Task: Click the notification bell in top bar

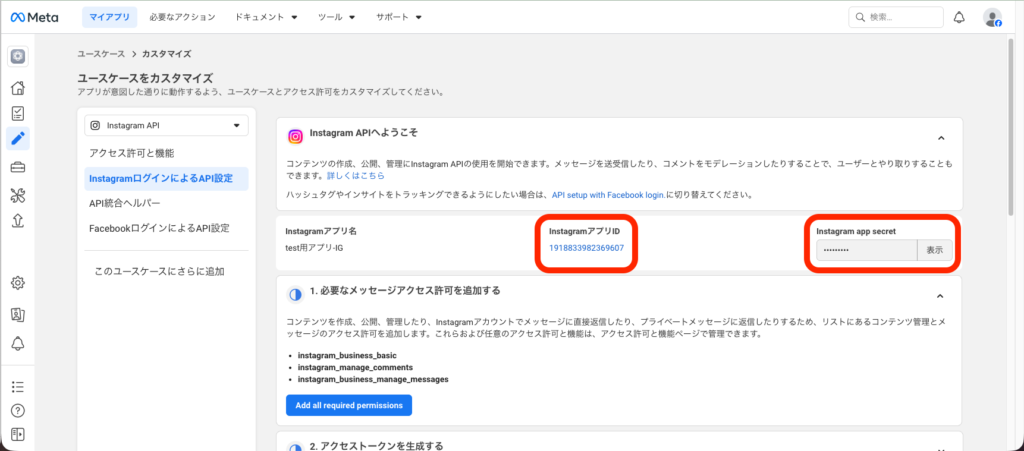Action: click(x=959, y=17)
